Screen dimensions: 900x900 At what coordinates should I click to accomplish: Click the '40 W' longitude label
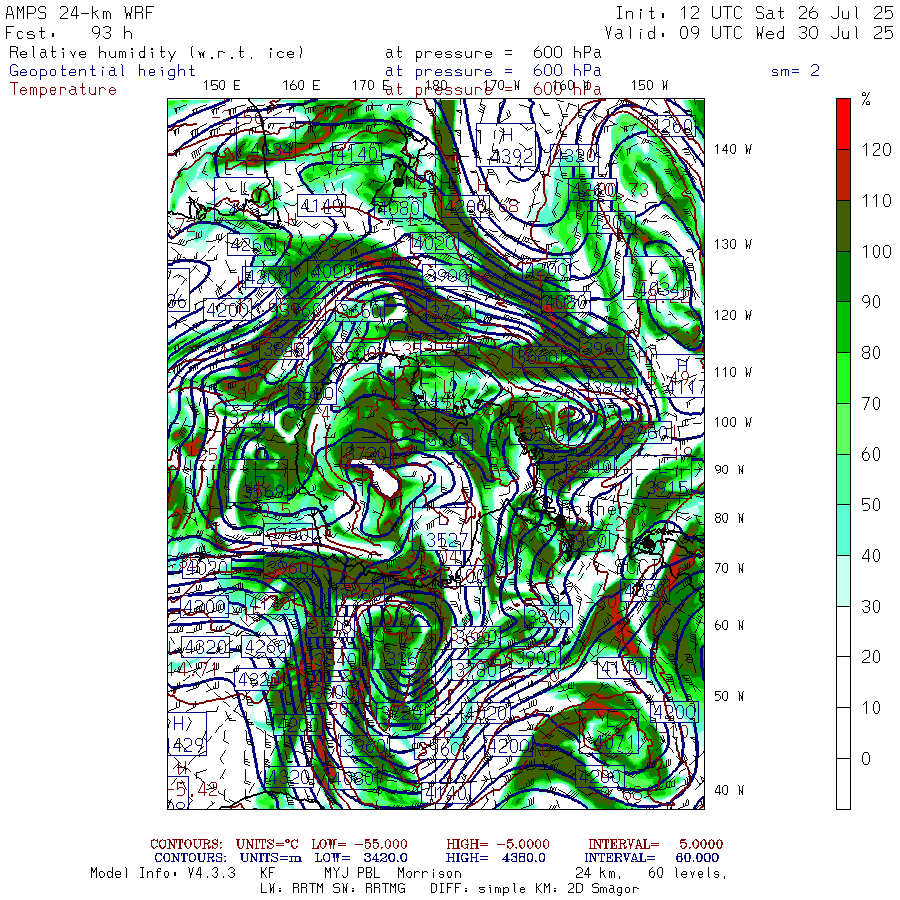pyautogui.click(x=729, y=790)
